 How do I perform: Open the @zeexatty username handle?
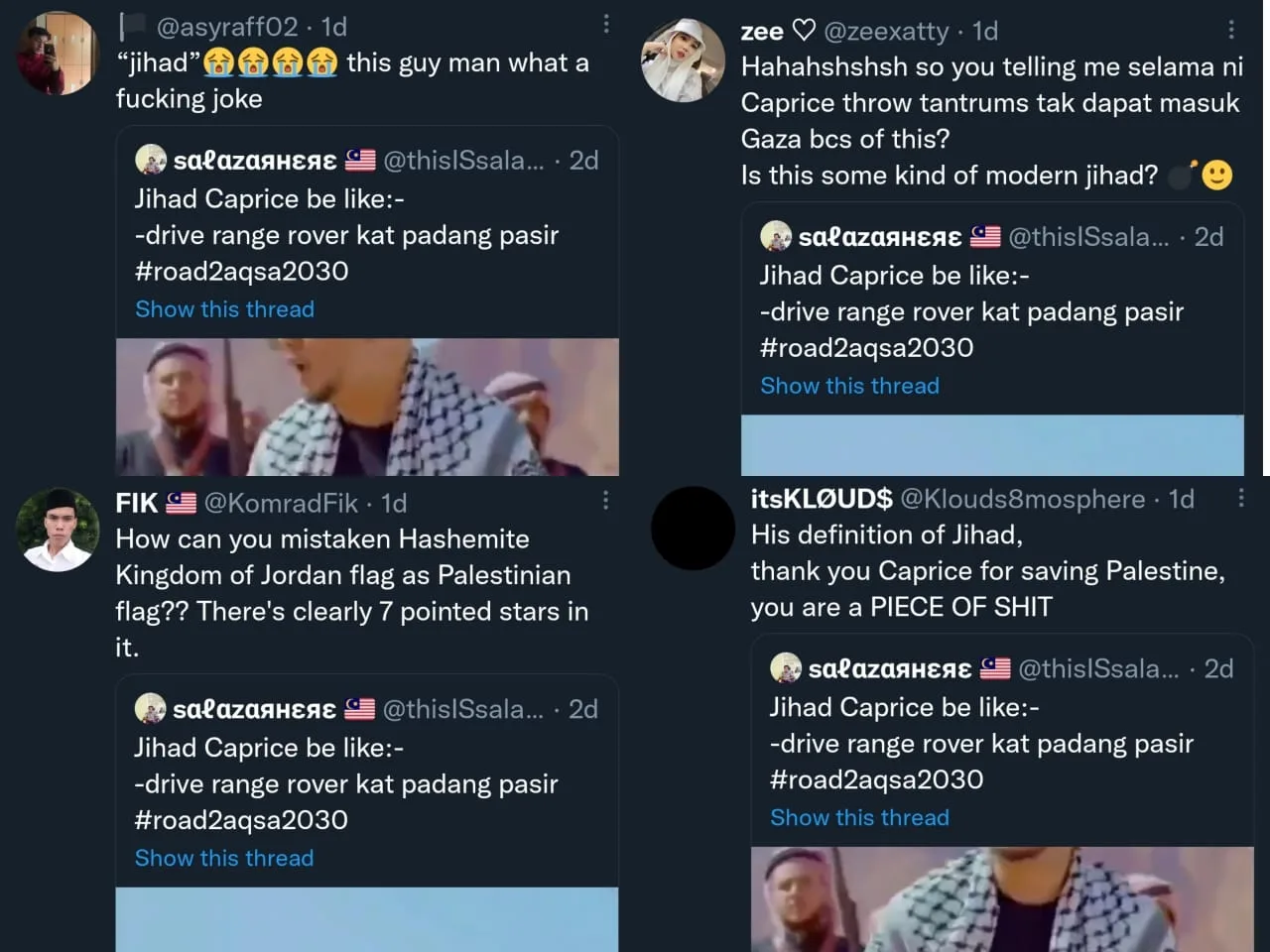886,32
